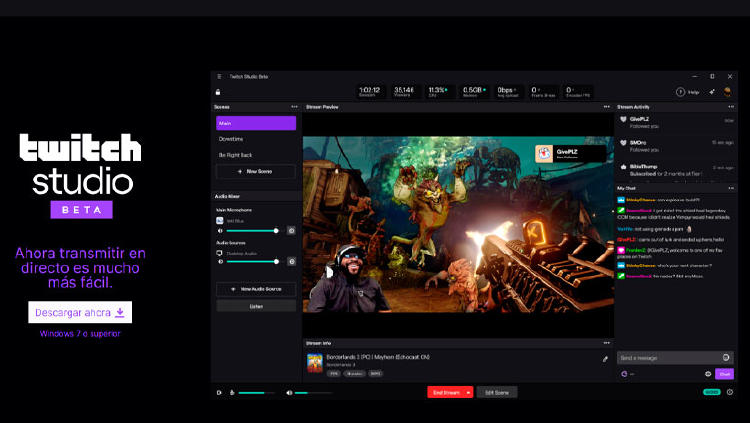Screen dimensions: 750x423
Task: Click the camera icon in bottom bar
Action: (219, 392)
